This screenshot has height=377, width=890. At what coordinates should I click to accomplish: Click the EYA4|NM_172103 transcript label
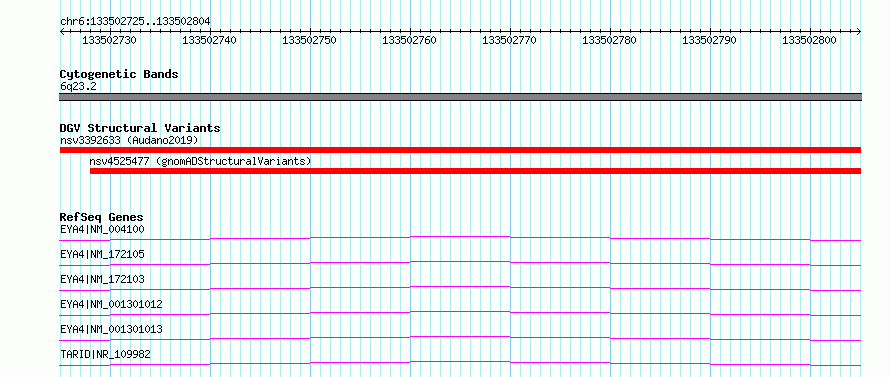click(x=102, y=279)
